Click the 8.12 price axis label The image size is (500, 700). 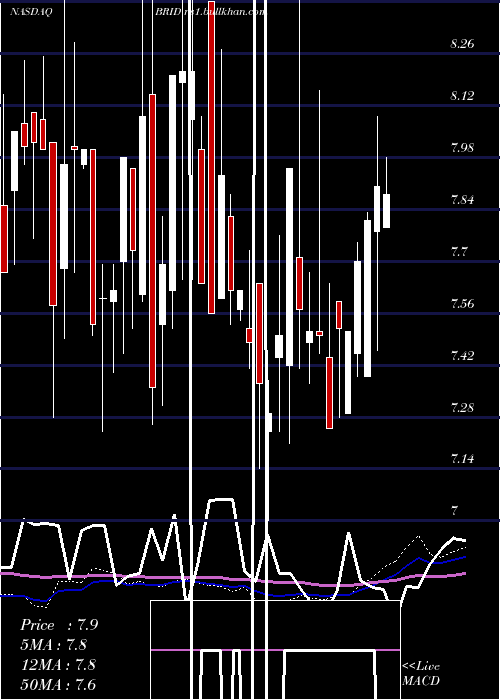(462, 96)
